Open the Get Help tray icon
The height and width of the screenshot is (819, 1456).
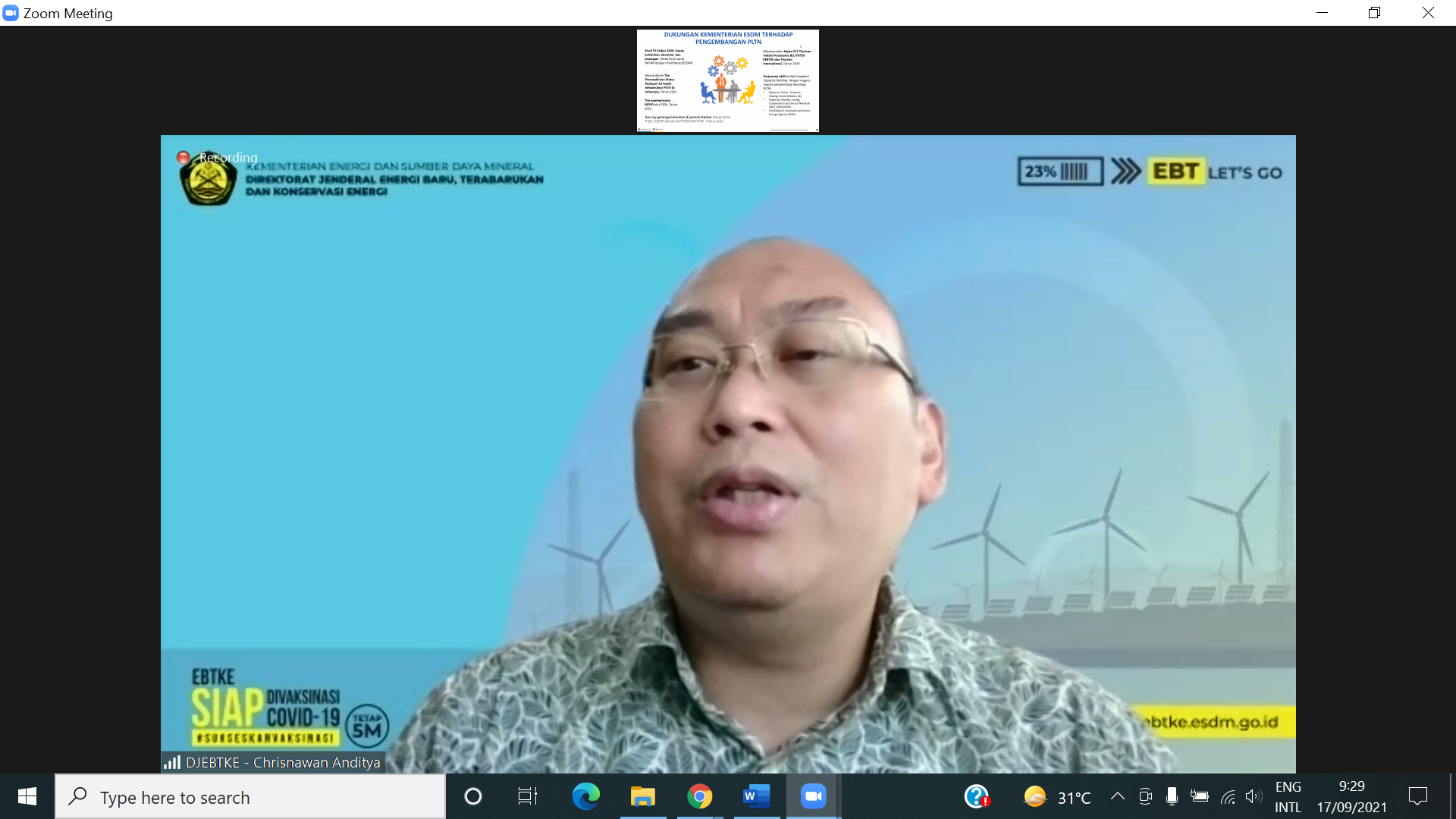point(977,796)
